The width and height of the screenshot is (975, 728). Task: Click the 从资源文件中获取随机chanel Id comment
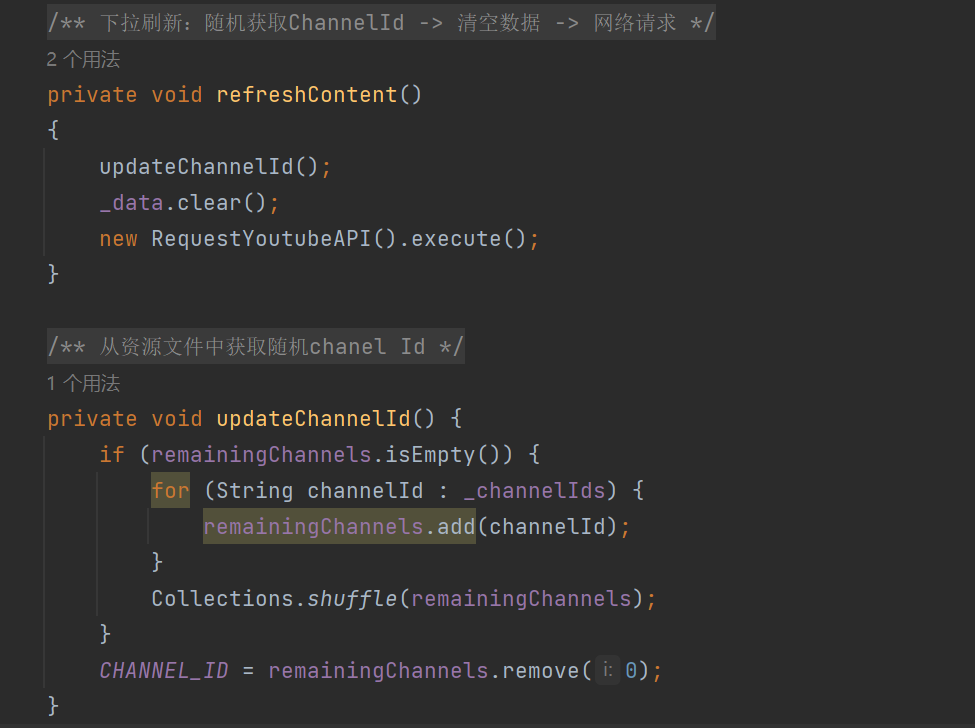coord(256,347)
